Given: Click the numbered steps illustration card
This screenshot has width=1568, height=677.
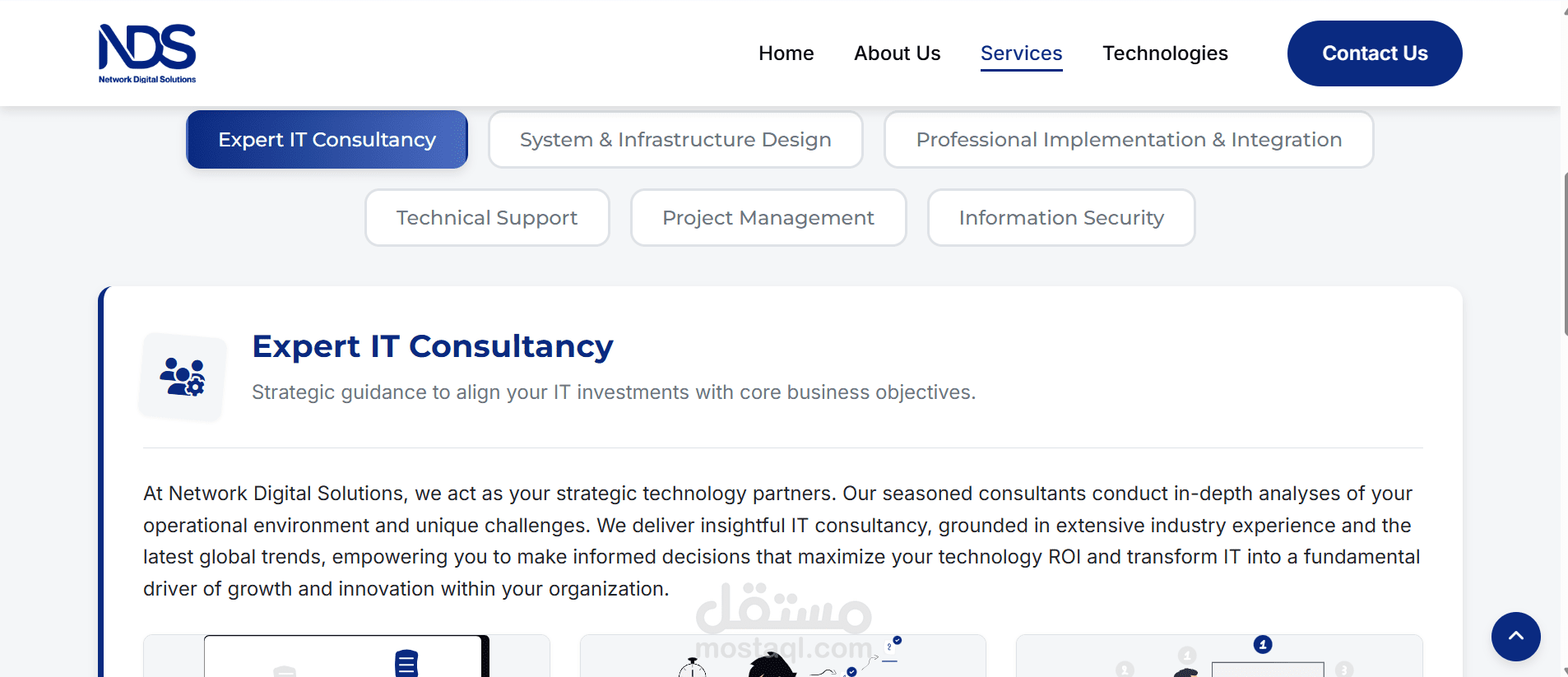Looking at the screenshot, I should (1218, 656).
